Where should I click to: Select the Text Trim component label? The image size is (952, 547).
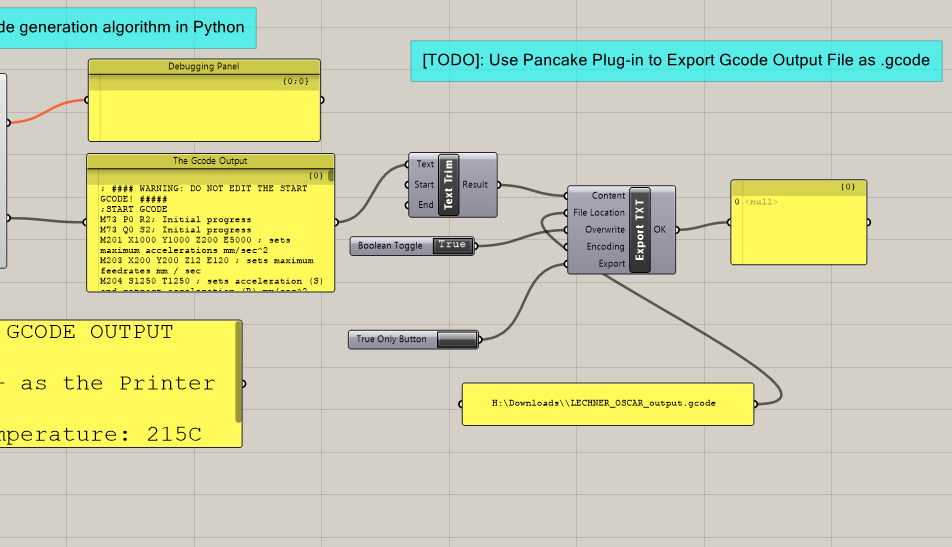449,185
